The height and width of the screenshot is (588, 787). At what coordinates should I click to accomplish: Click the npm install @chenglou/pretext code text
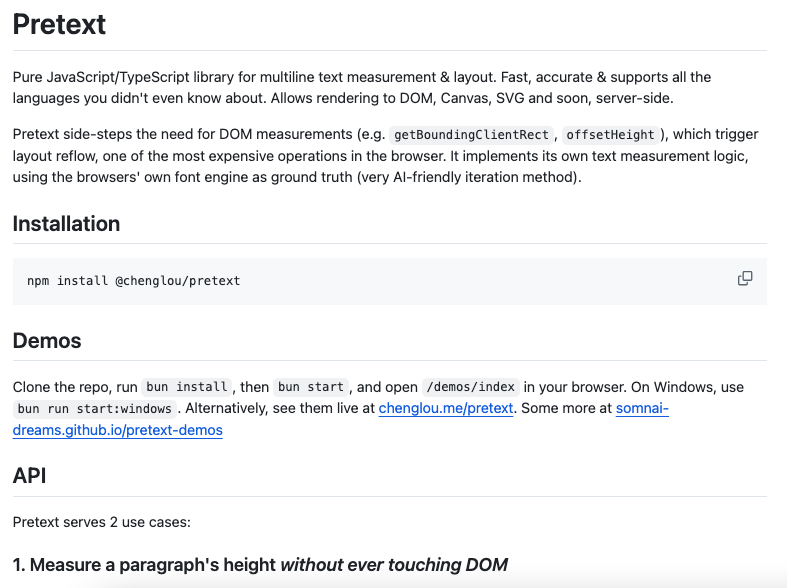pyautogui.click(x=134, y=280)
